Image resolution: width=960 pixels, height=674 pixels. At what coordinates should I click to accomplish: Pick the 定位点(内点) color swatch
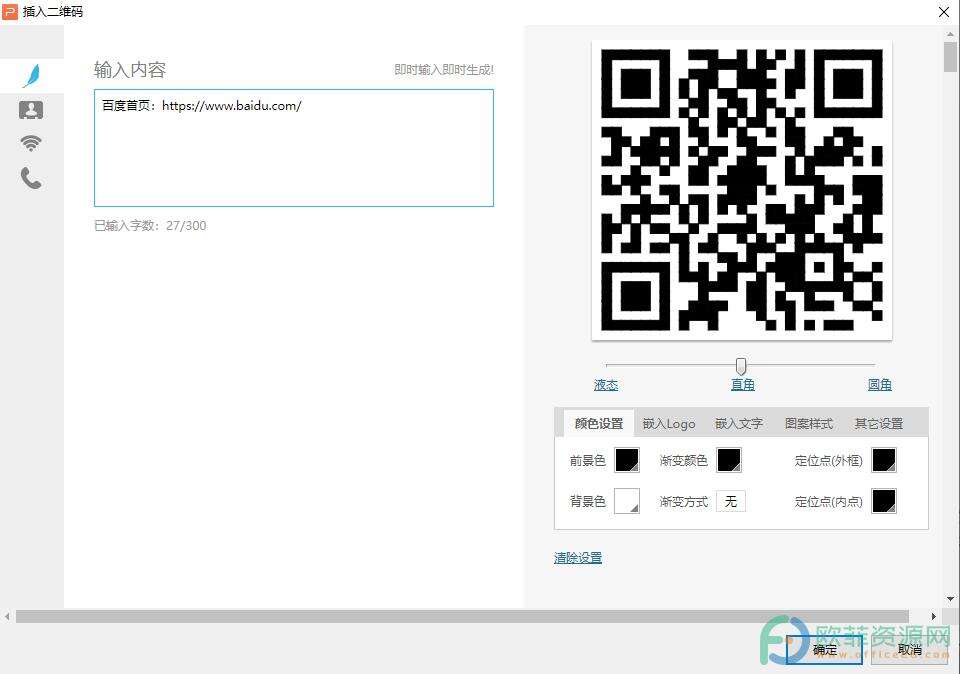(884, 501)
